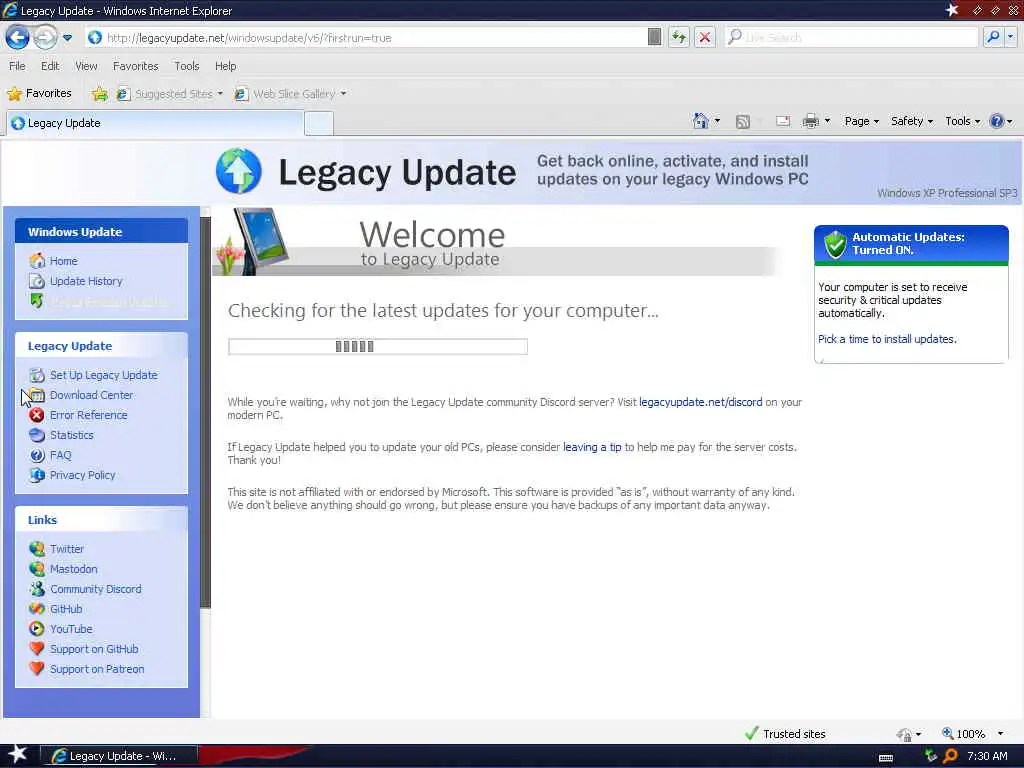Click the Community Discord people icon
This screenshot has width=1024, height=768.
[37, 589]
